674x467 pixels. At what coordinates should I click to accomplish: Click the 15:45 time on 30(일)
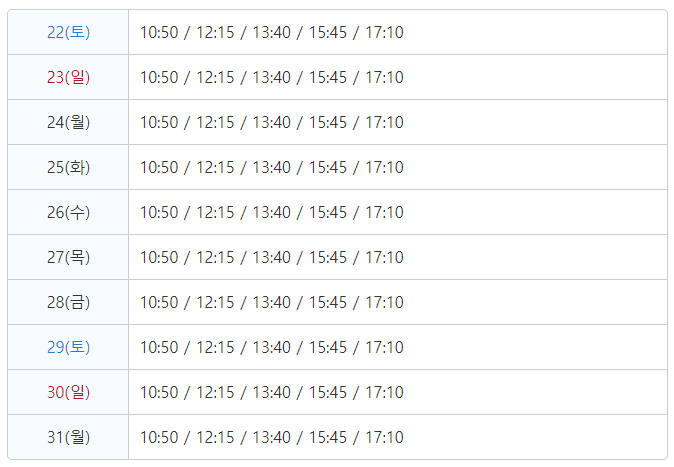click(x=328, y=392)
